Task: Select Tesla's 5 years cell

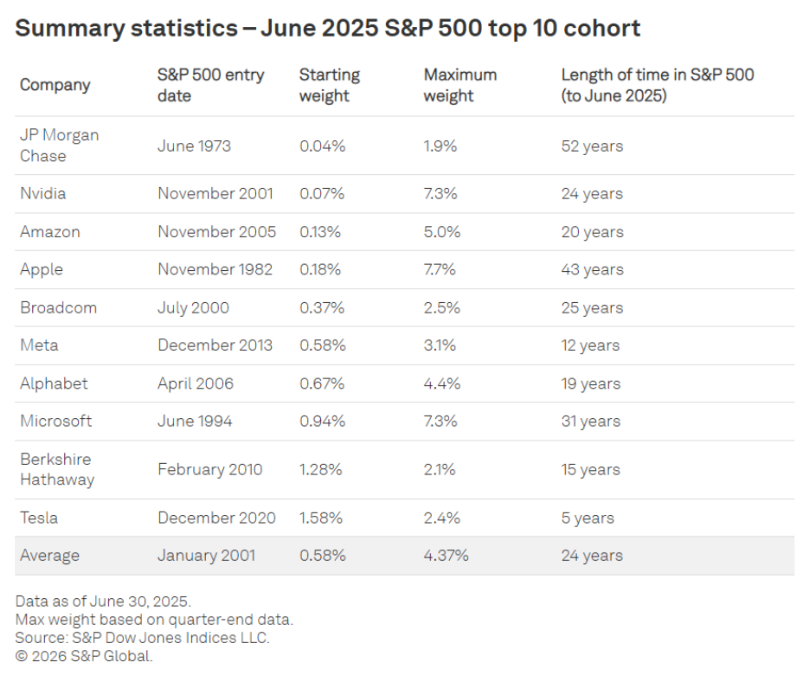Action: tap(588, 518)
